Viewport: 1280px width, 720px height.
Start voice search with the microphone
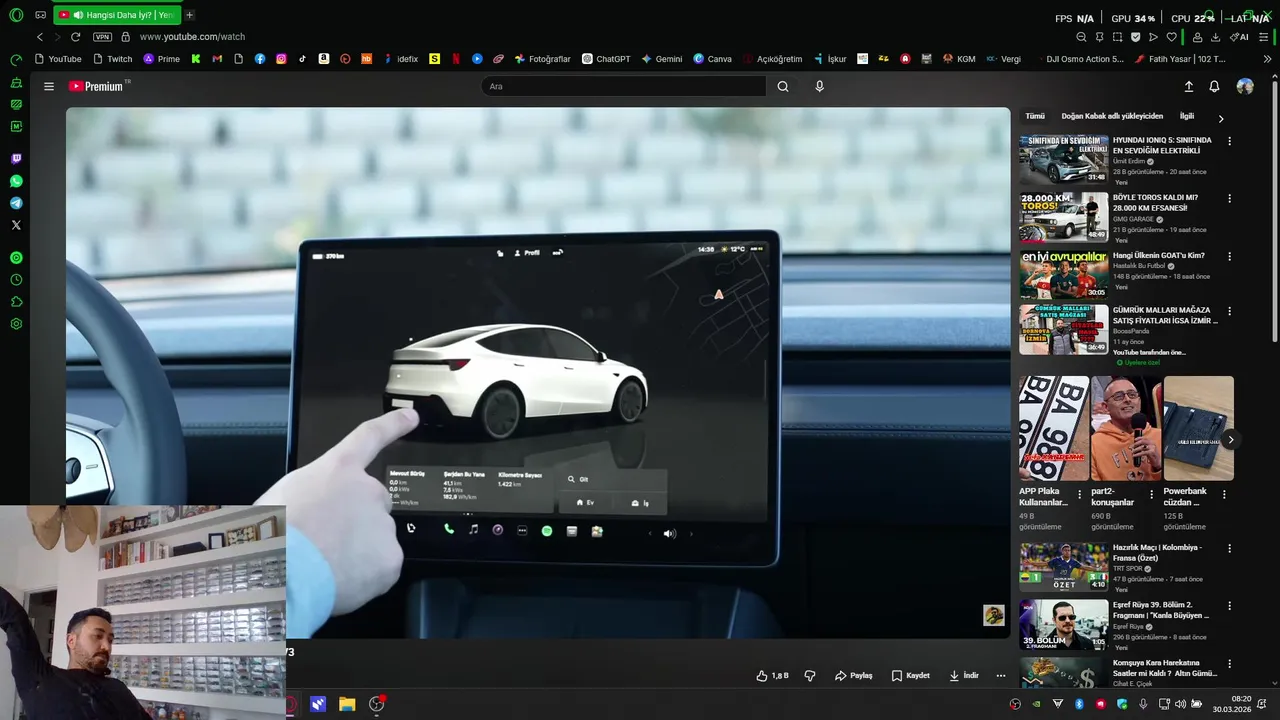[819, 87]
